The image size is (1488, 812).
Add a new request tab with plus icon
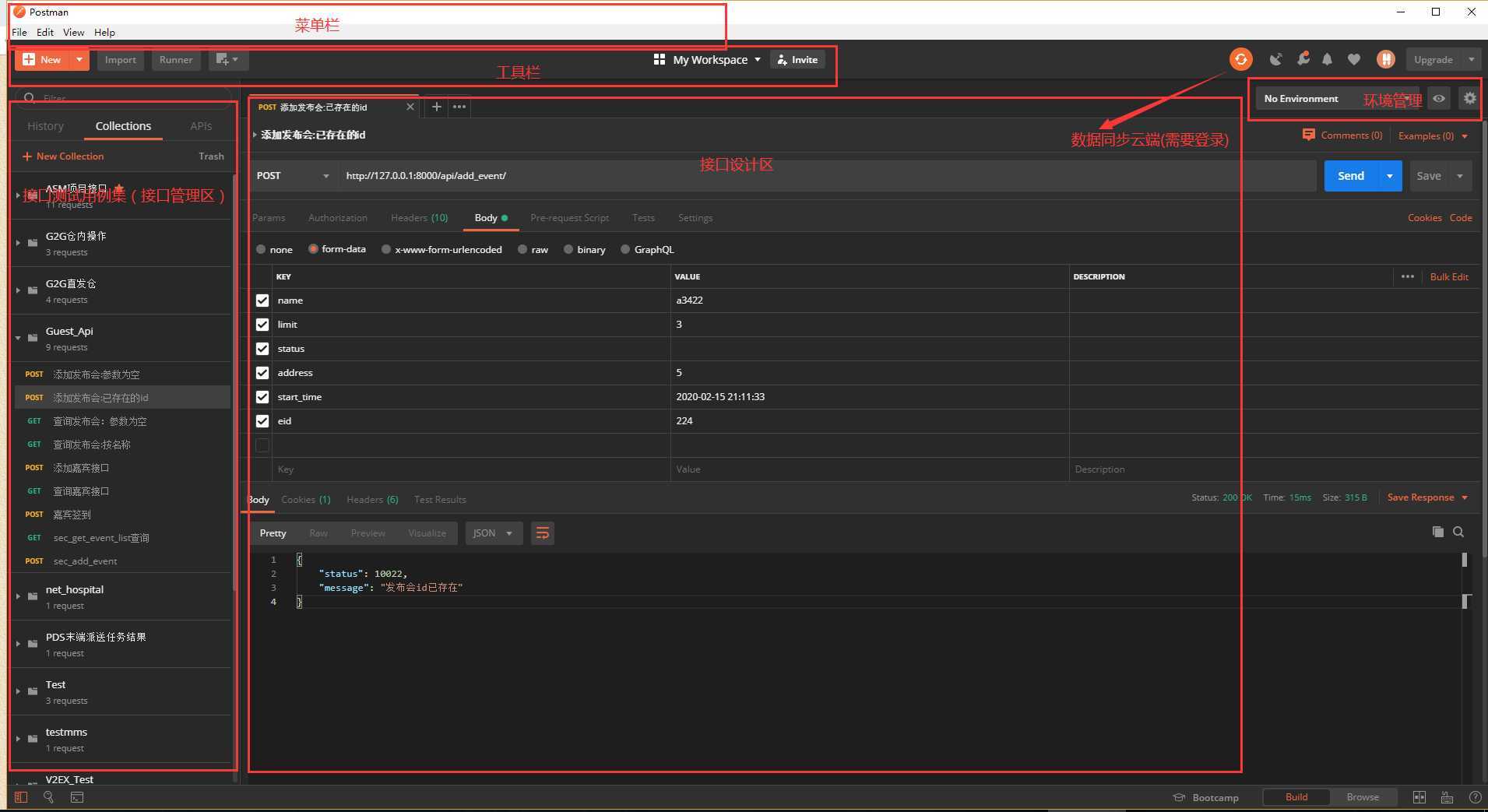pos(437,107)
